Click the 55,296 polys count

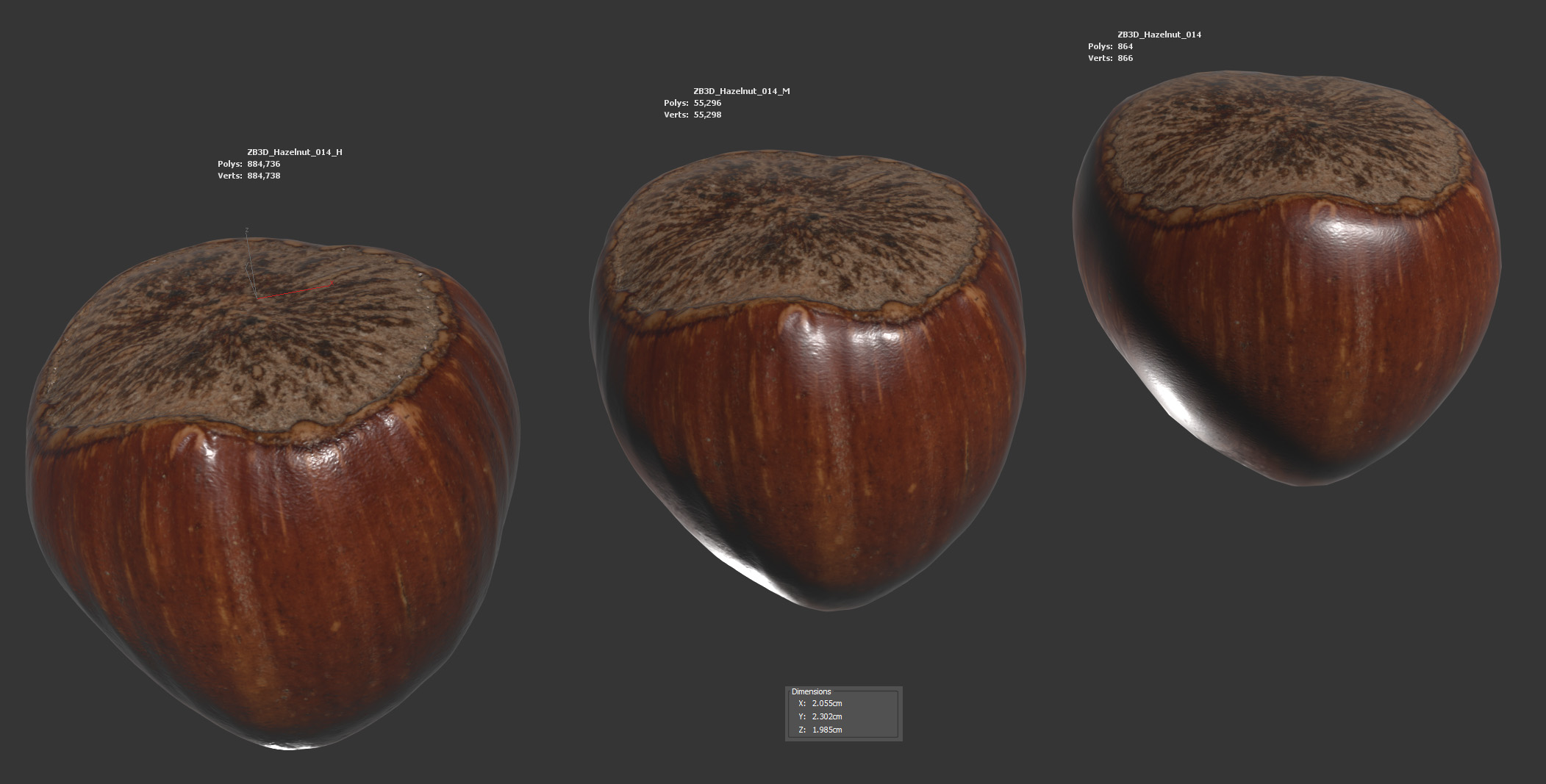pos(707,103)
